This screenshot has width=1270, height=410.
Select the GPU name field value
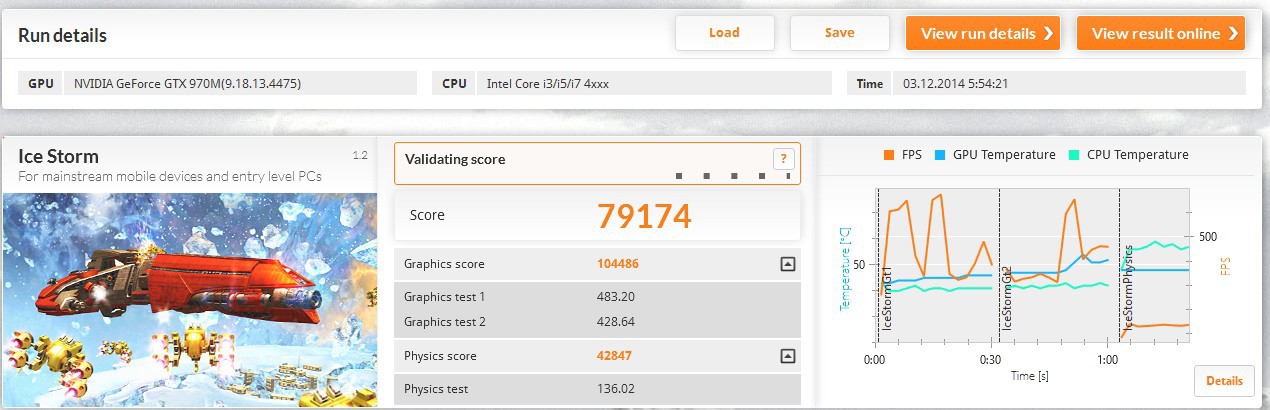coord(241,84)
